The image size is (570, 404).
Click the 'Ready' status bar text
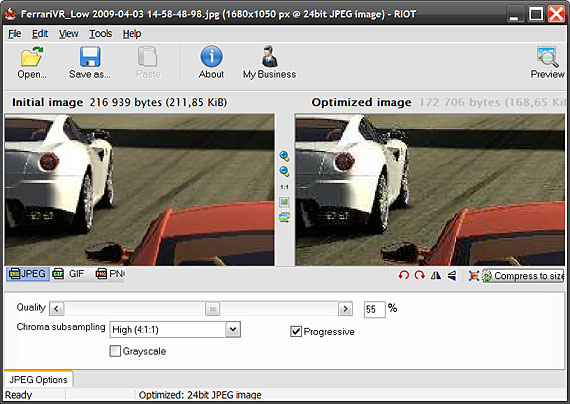19,395
